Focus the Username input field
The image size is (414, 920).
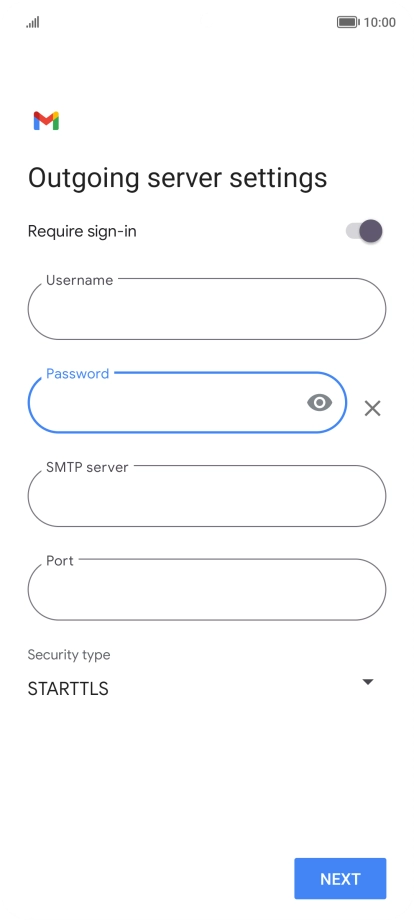(x=207, y=309)
